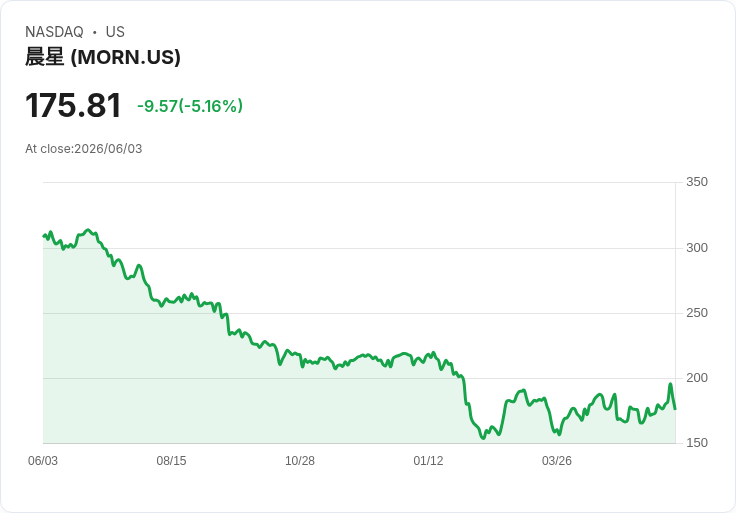The width and height of the screenshot is (736, 513).
Task: Click the 晨星 (MORN.US) stock title
Action: (103, 57)
